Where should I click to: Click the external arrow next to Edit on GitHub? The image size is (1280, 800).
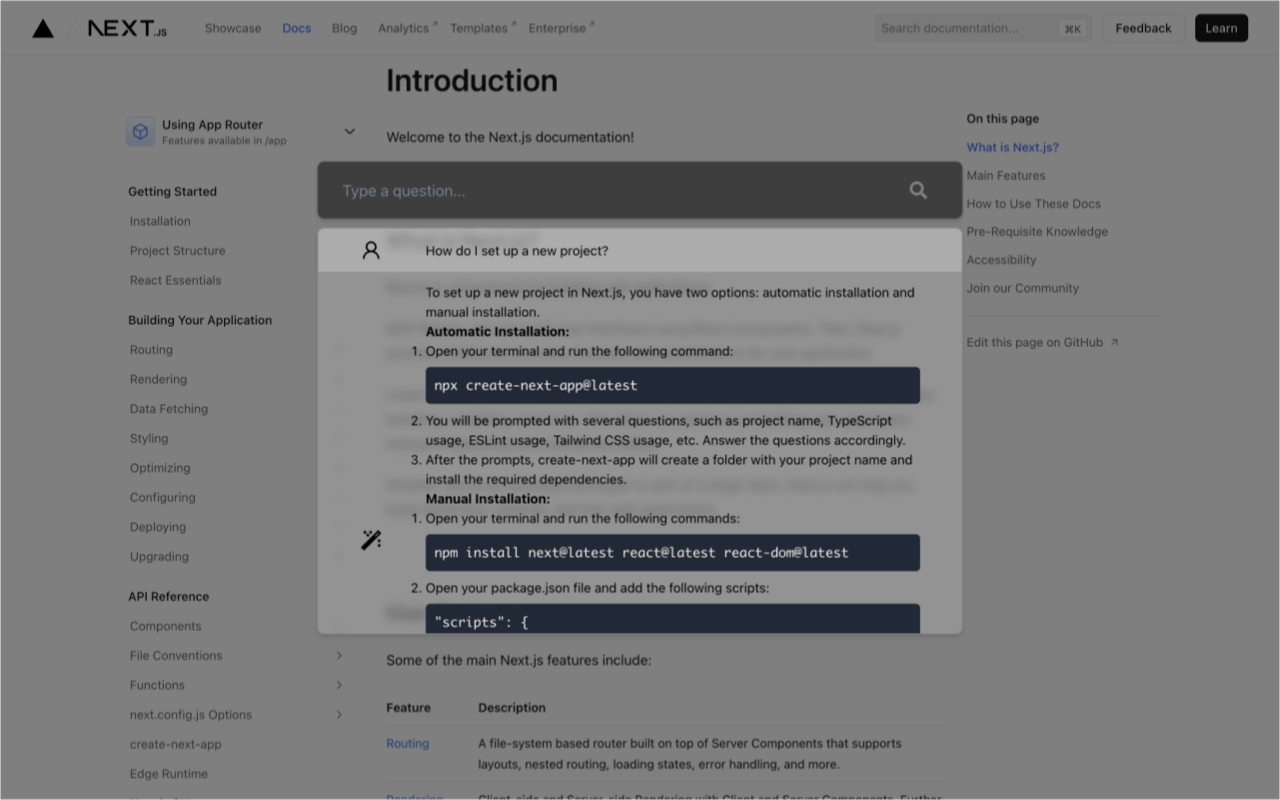coord(1114,342)
